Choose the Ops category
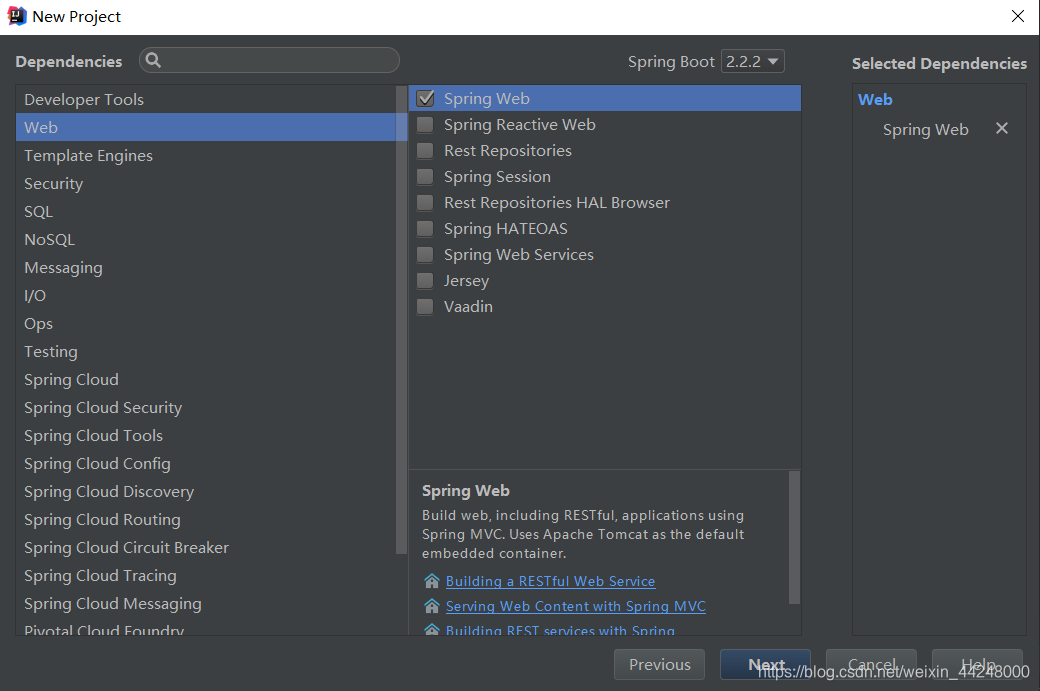This screenshot has height=691, width=1040. point(206,324)
